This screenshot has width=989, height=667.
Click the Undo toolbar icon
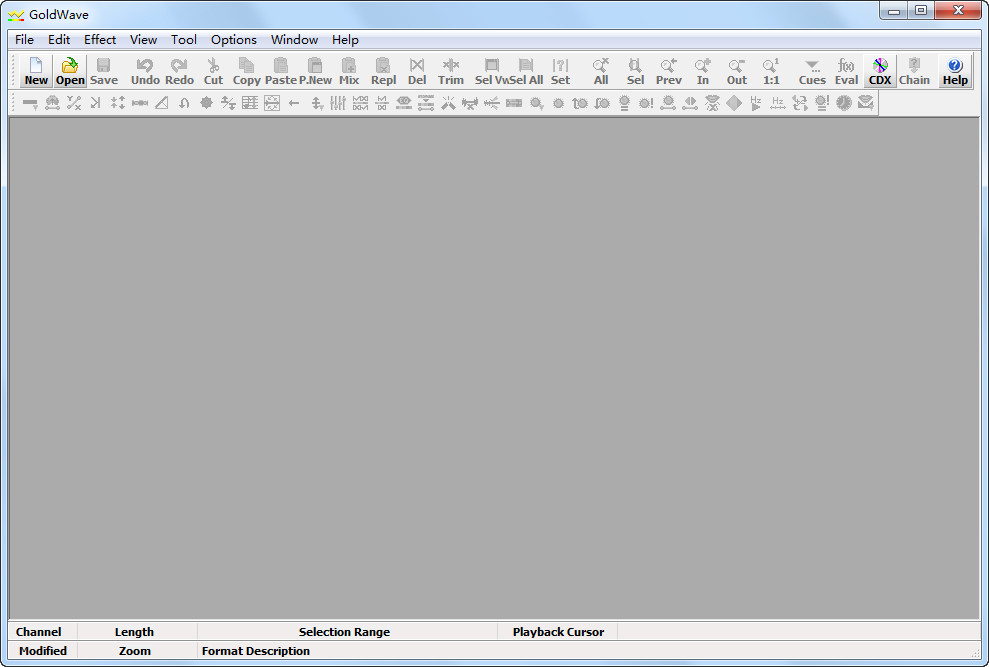(145, 71)
